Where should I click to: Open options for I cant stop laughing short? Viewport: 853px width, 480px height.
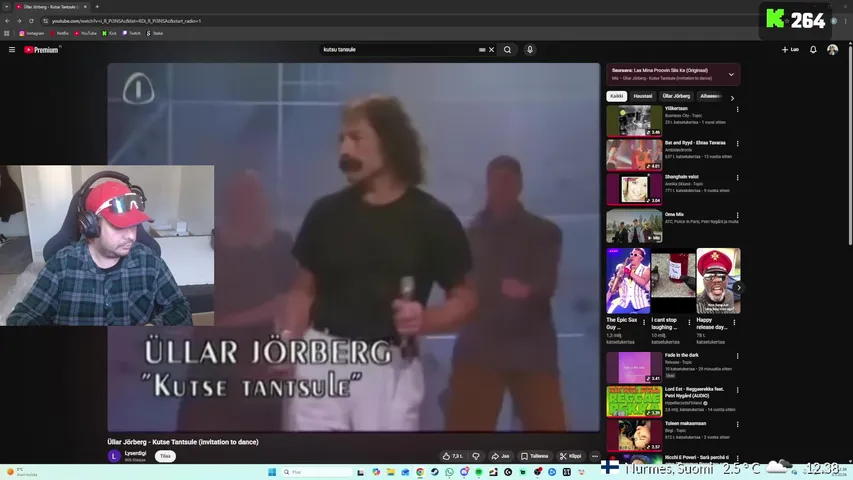689,322
